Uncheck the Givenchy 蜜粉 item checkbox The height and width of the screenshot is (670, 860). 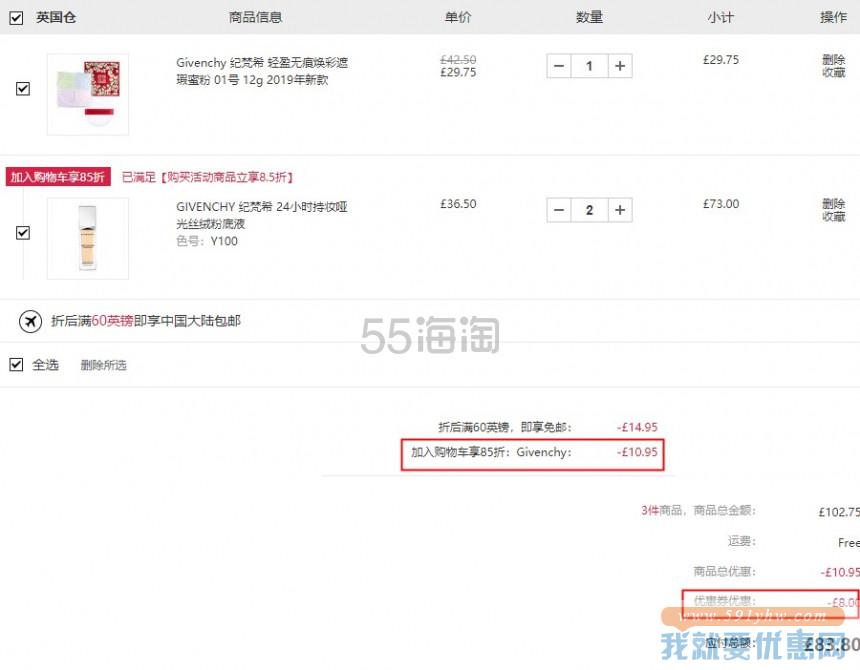[x=22, y=88]
